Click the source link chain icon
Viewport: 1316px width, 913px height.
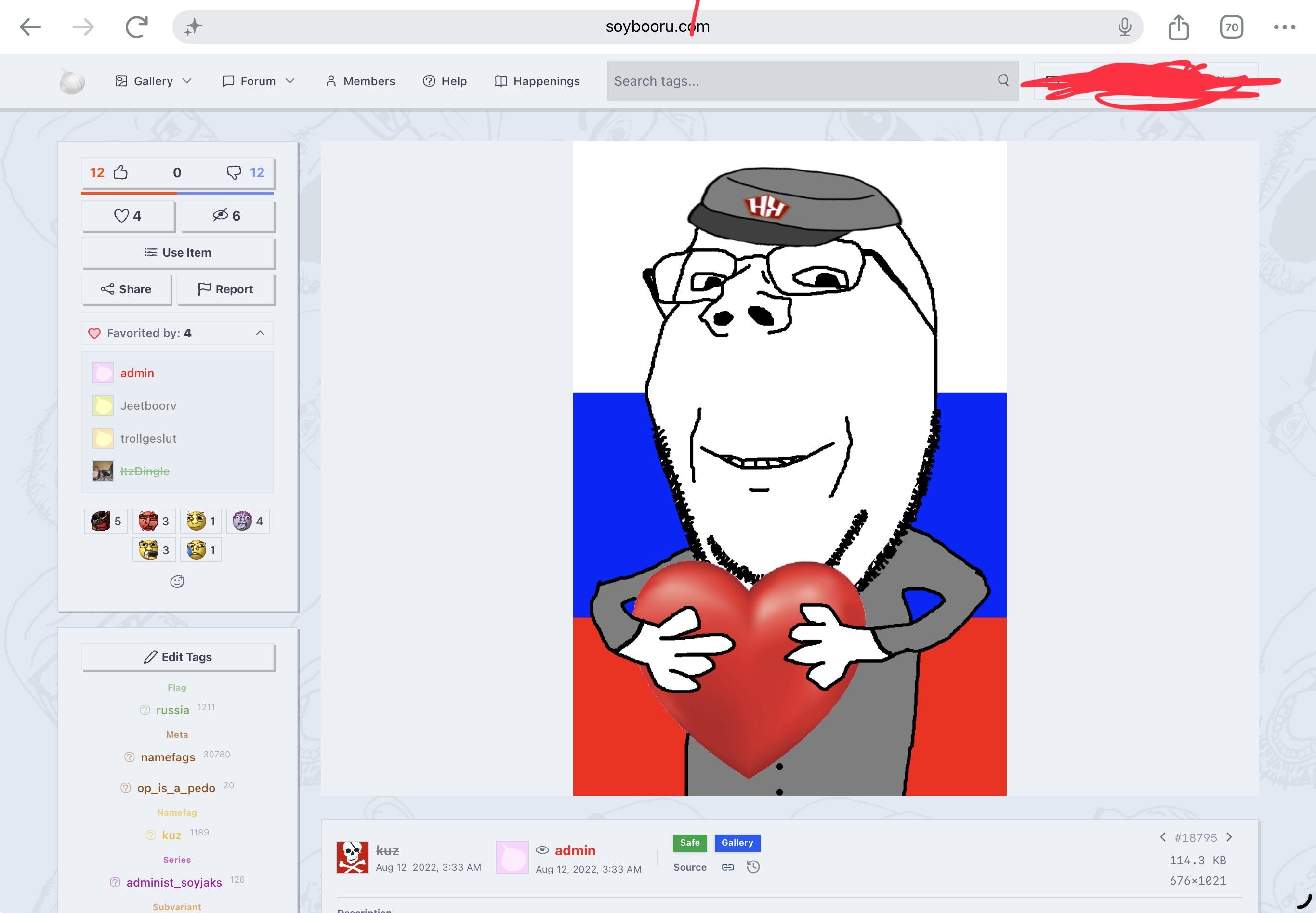[728, 867]
